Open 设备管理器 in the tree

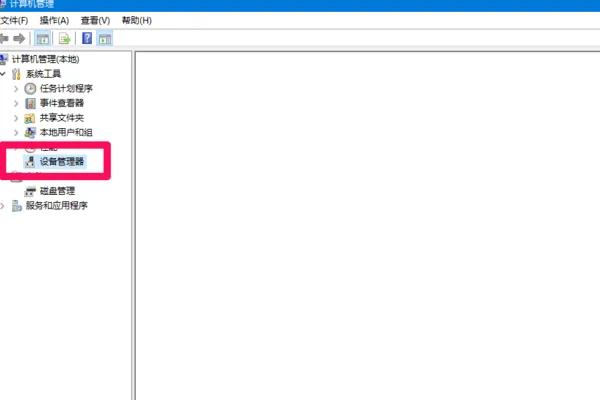click(x=62, y=162)
